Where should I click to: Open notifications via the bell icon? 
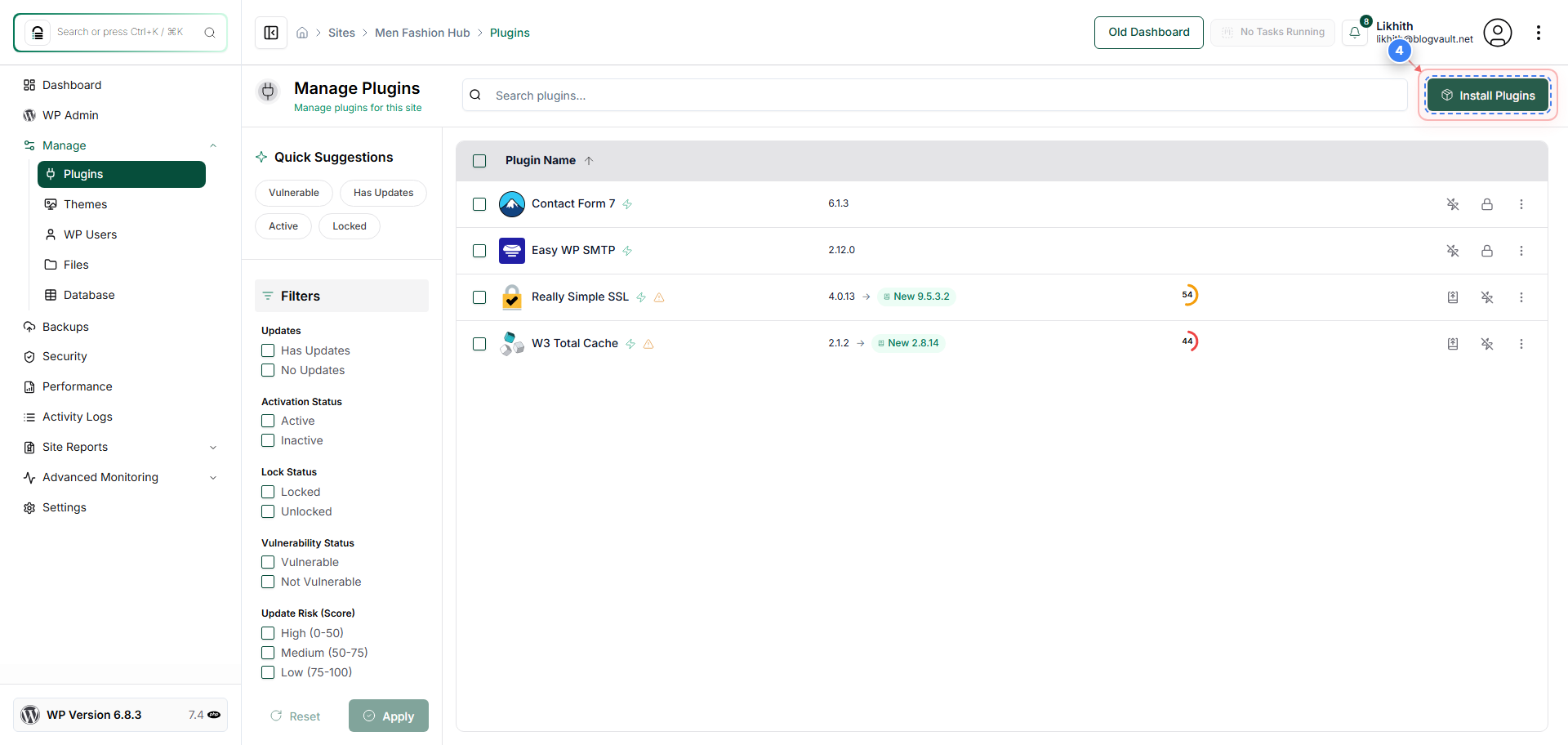(x=1356, y=33)
